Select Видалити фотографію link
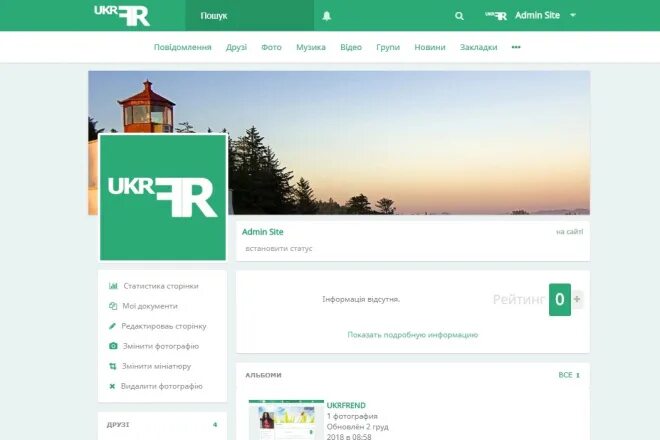This screenshot has width=660, height=440. (x=162, y=386)
